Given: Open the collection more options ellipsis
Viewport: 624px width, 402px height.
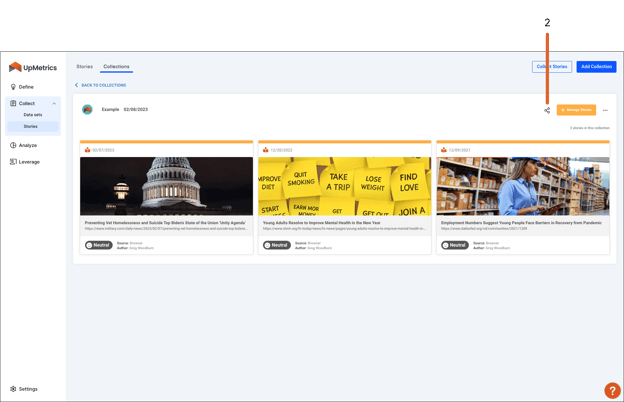Looking at the screenshot, I should coord(605,110).
